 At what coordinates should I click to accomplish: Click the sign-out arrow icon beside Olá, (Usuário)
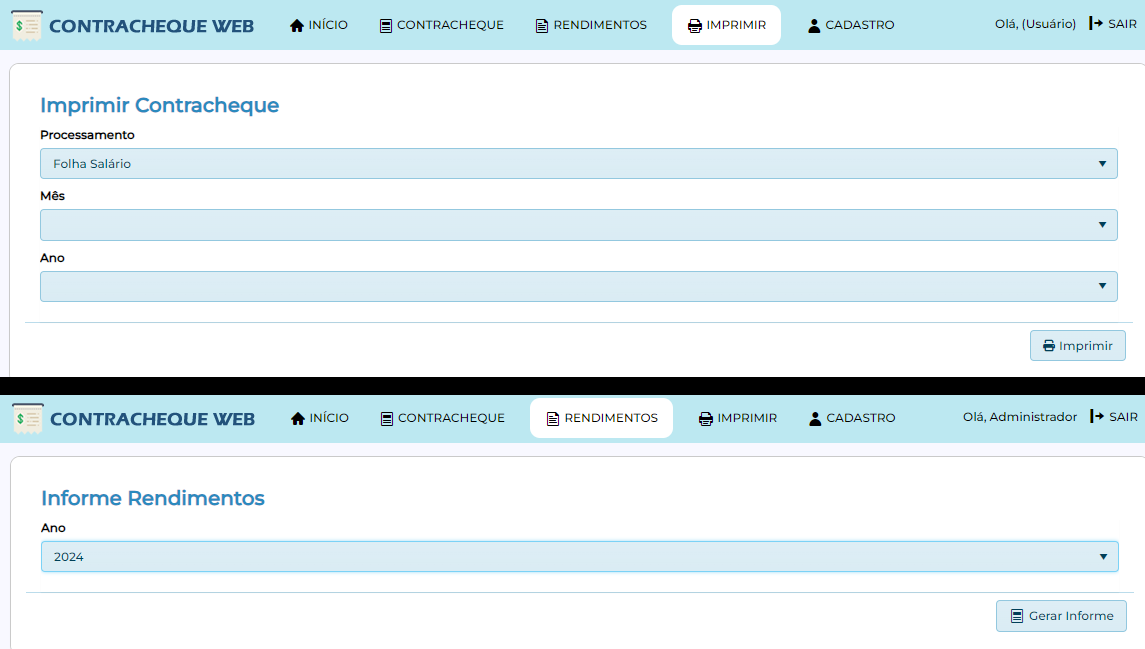[x=1096, y=24]
